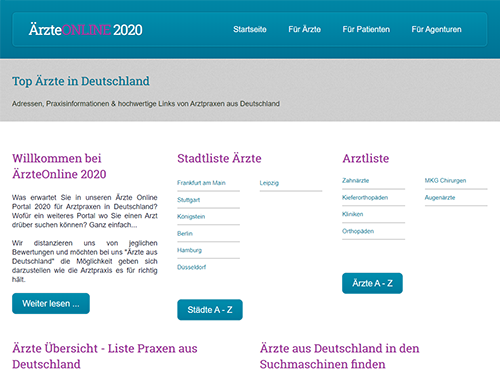Click the Ärzte aus Deutschland in den Suchmaschinen heading
The image size is (500, 380).
[x=339, y=356]
